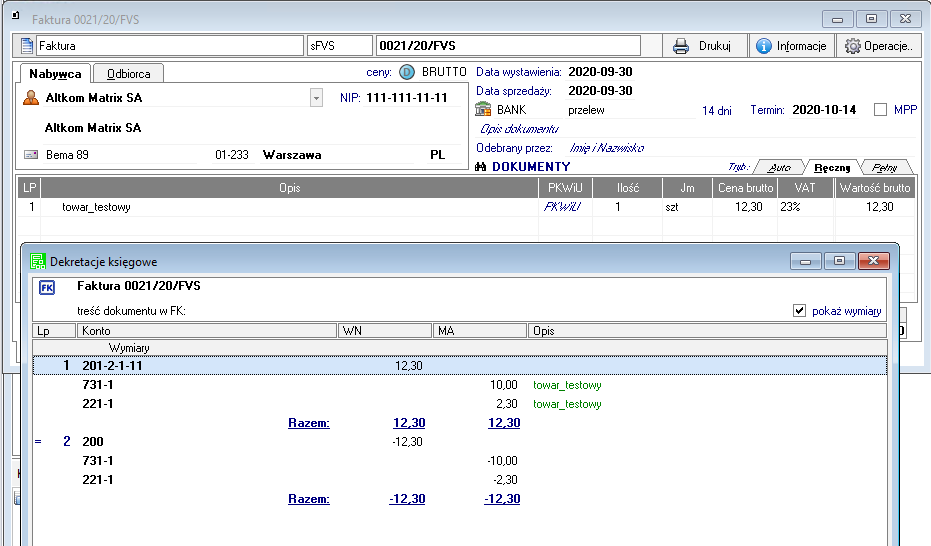Click the document icon beside Faktura field
The image size is (931, 546).
click(27, 46)
